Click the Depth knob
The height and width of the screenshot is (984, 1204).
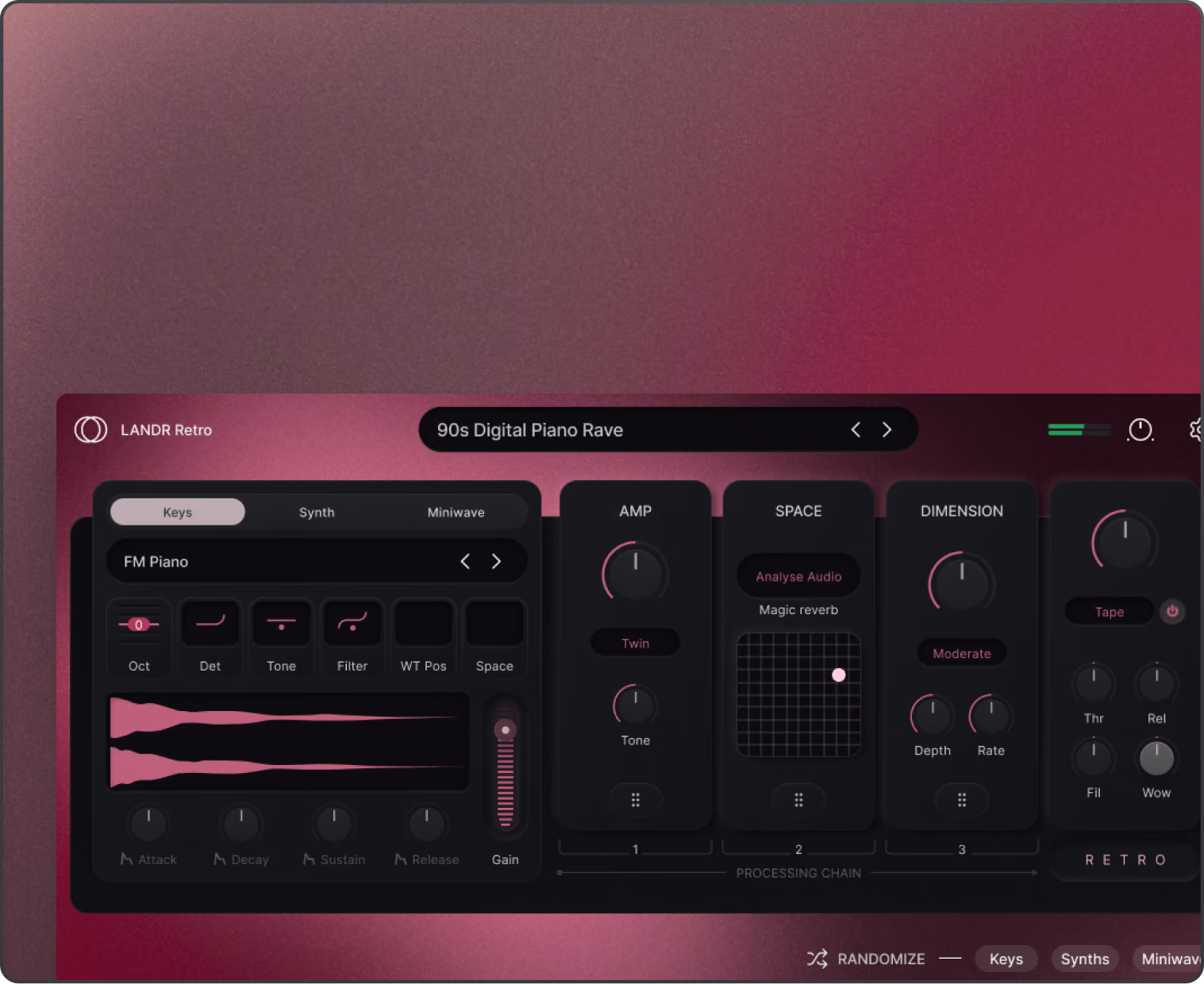(933, 715)
